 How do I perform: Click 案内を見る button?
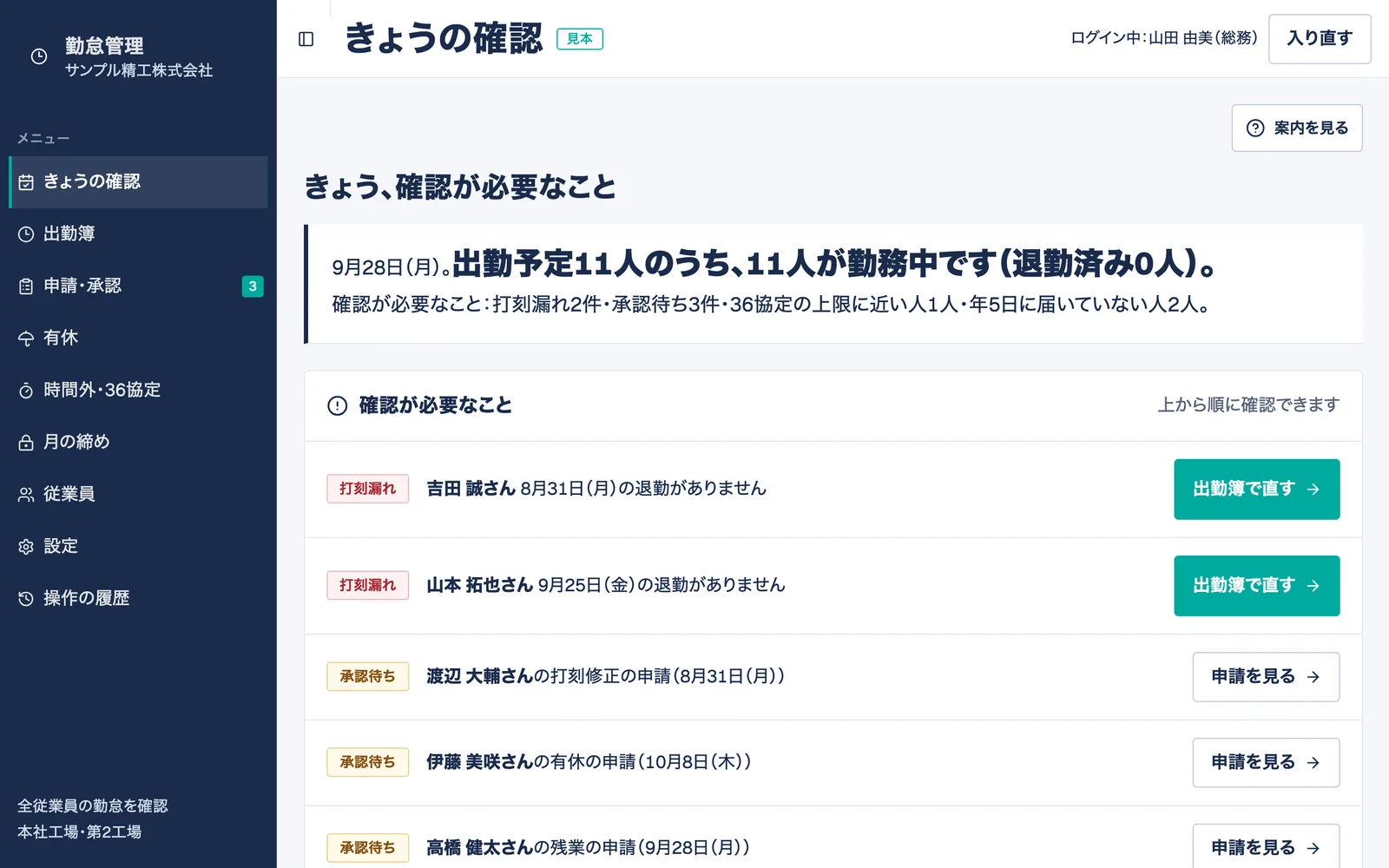[x=1297, y=128]
